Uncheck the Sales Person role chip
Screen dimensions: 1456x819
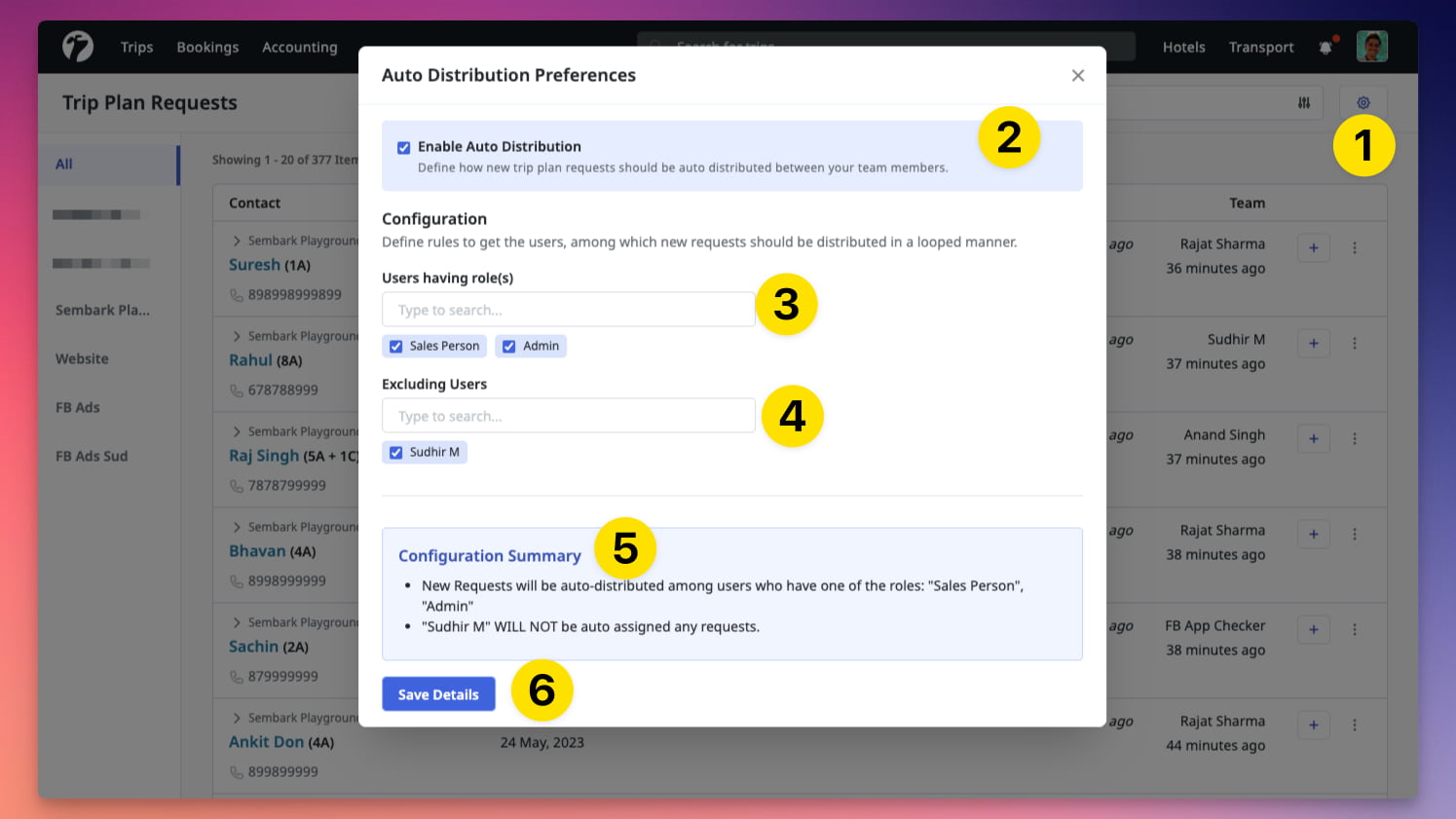point(395,346)
